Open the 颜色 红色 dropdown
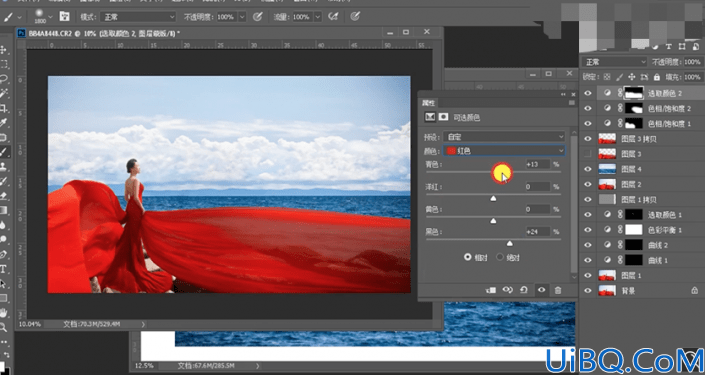Image resolution: width=705 pixels, height=375 pixels. click(504, 151)
